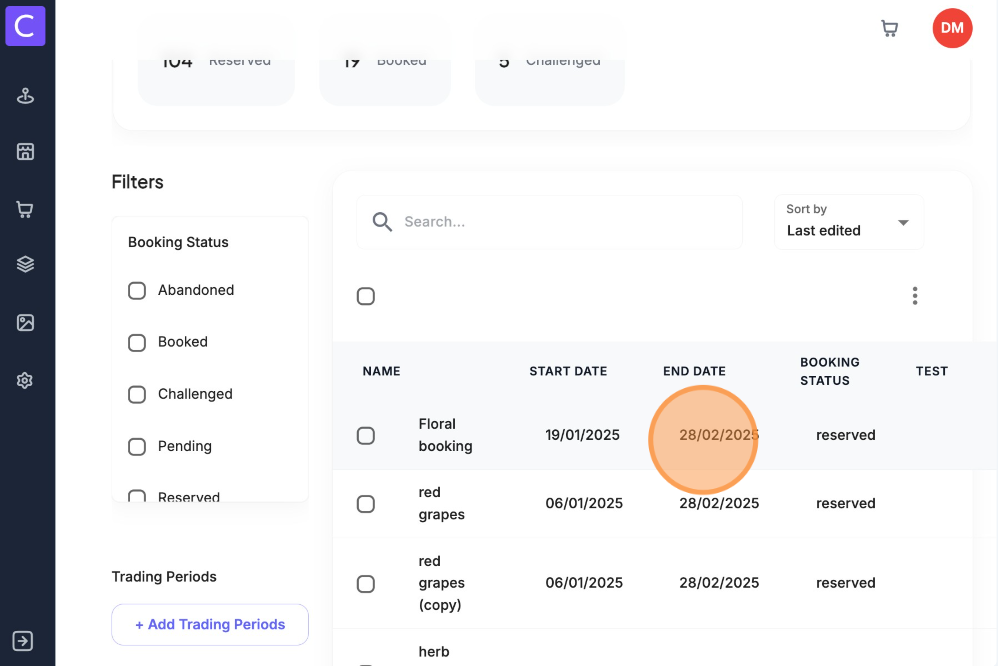
Task: Click the START DATE column header
Action: (x=568, y=371)
